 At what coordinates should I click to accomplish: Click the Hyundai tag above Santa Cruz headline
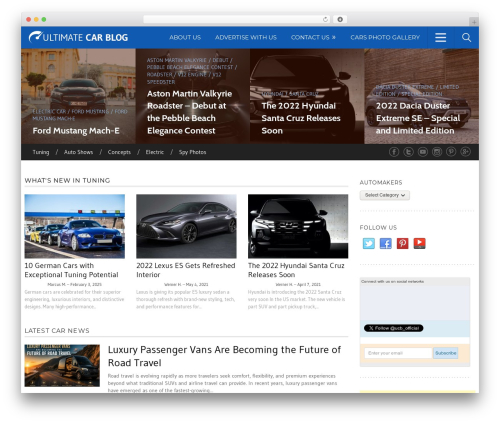[272, 94]
